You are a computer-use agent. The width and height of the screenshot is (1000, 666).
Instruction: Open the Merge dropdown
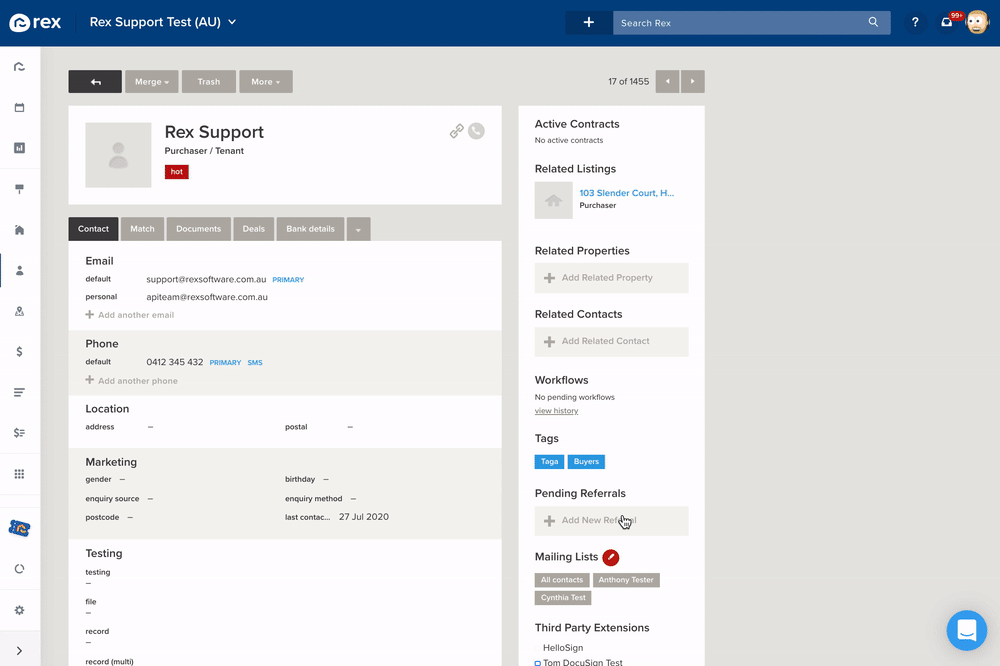(152, 82)
